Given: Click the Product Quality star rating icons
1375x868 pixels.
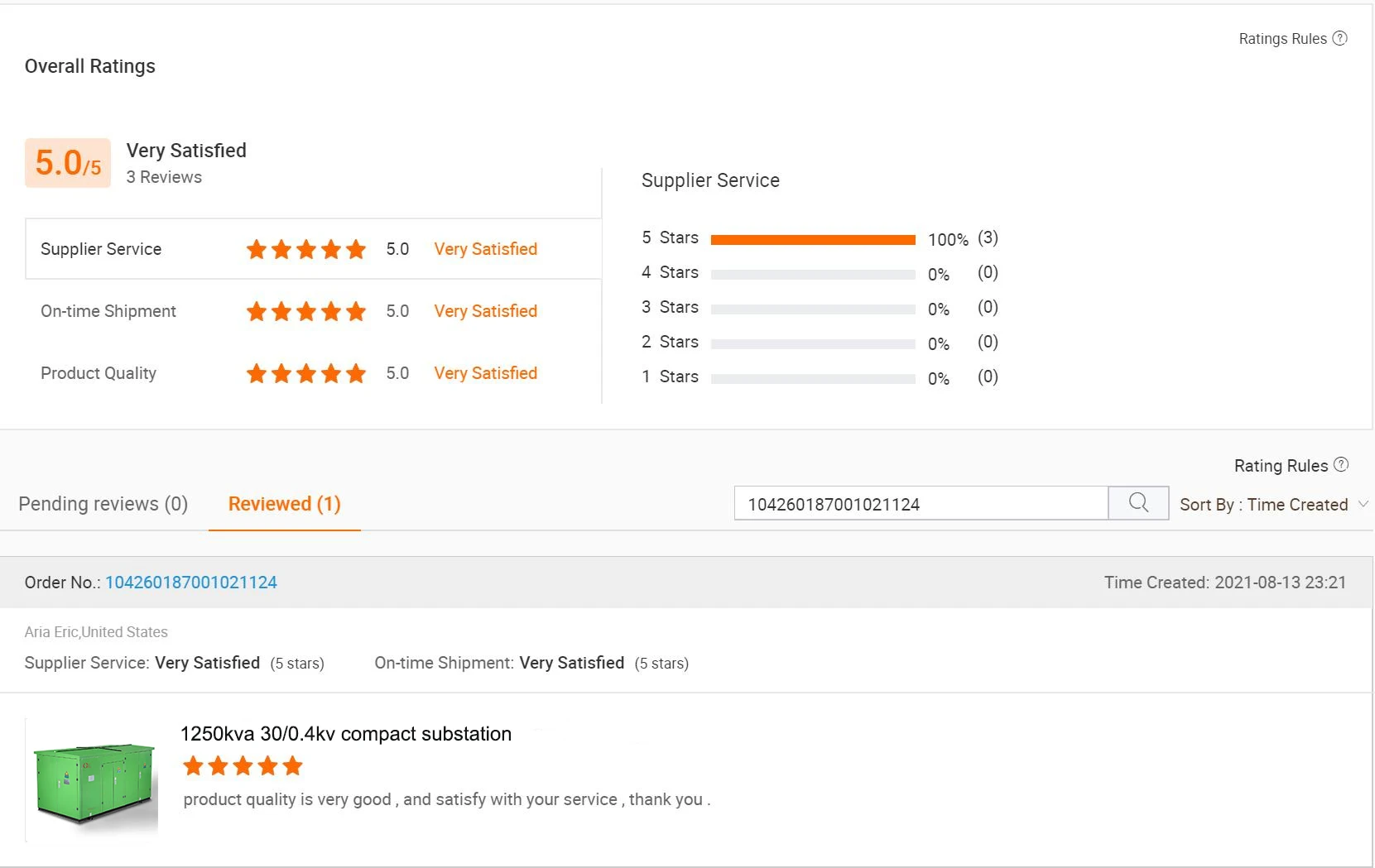Looking at the screenshot, I should point(305,373).
